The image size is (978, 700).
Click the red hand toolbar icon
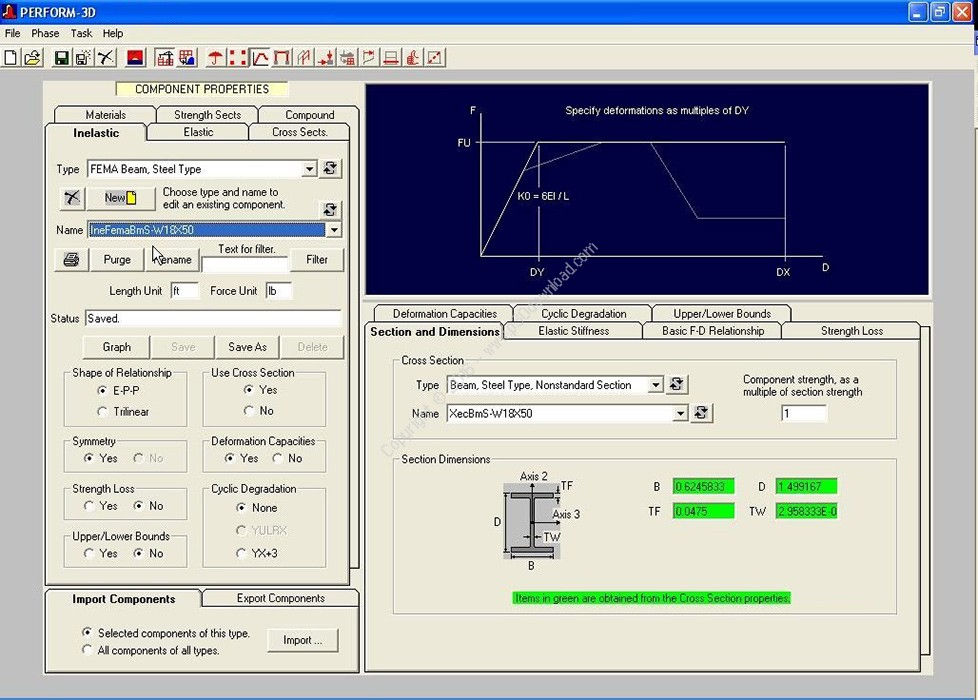tap(413, 58)
